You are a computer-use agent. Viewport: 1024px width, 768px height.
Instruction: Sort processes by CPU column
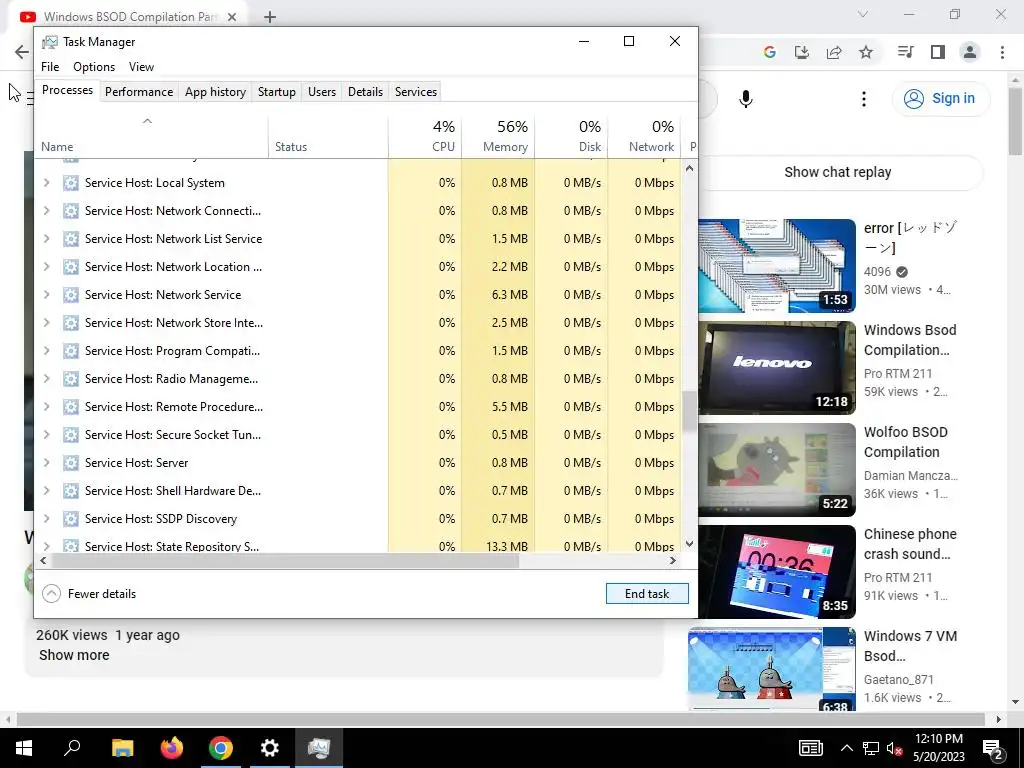425,136
